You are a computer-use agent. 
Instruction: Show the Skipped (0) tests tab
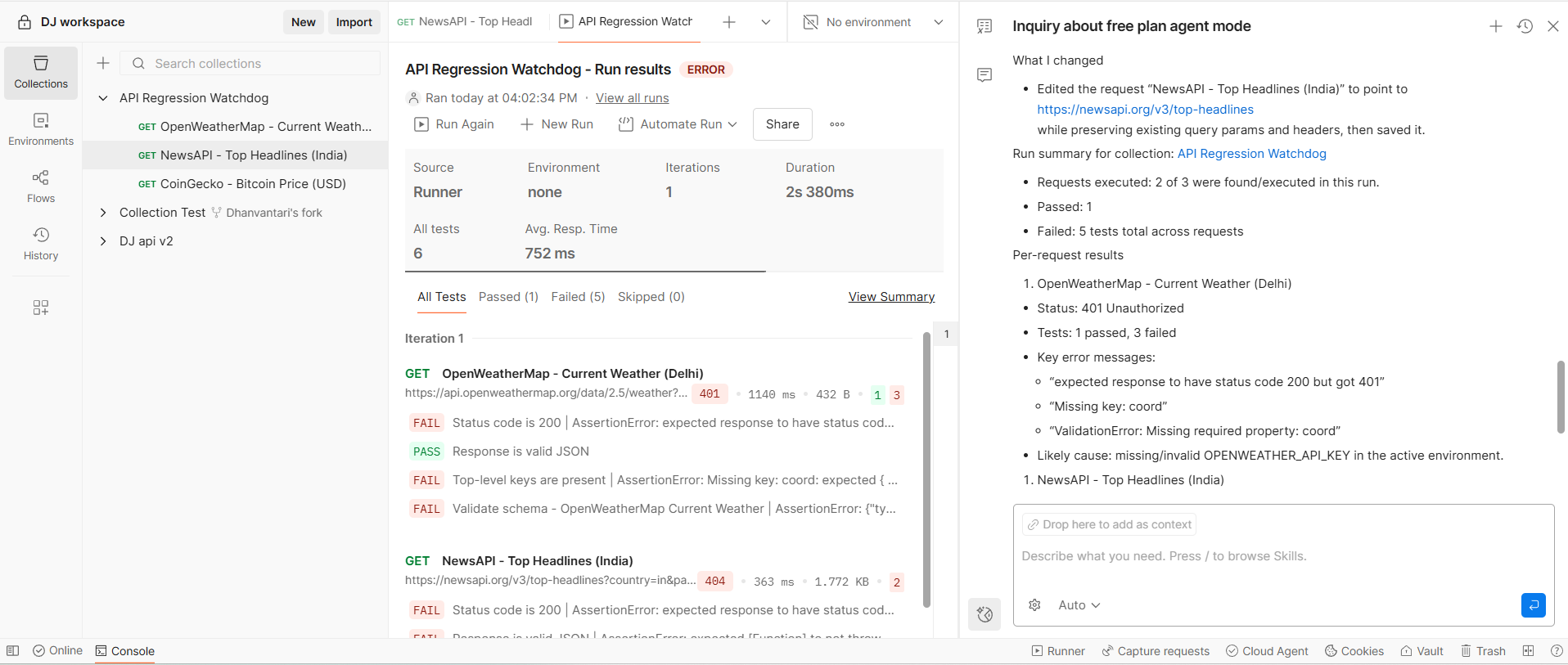coord(651,297)
